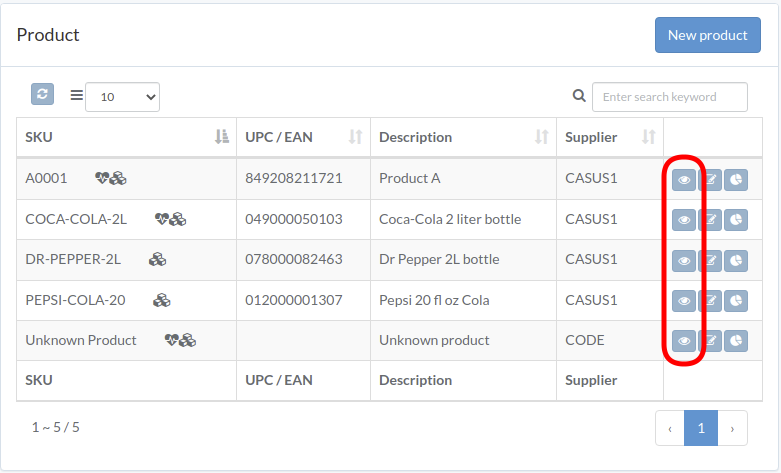Open chart report for COCA-COLA-2L
The height and width of the screenshot is (473, 781).
736,220
